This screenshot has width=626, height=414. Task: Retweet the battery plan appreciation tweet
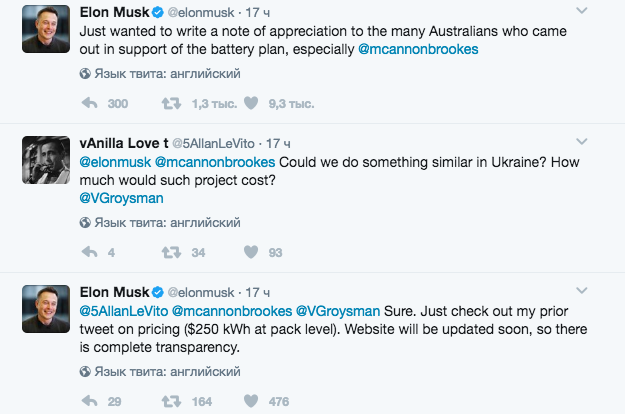171,103
